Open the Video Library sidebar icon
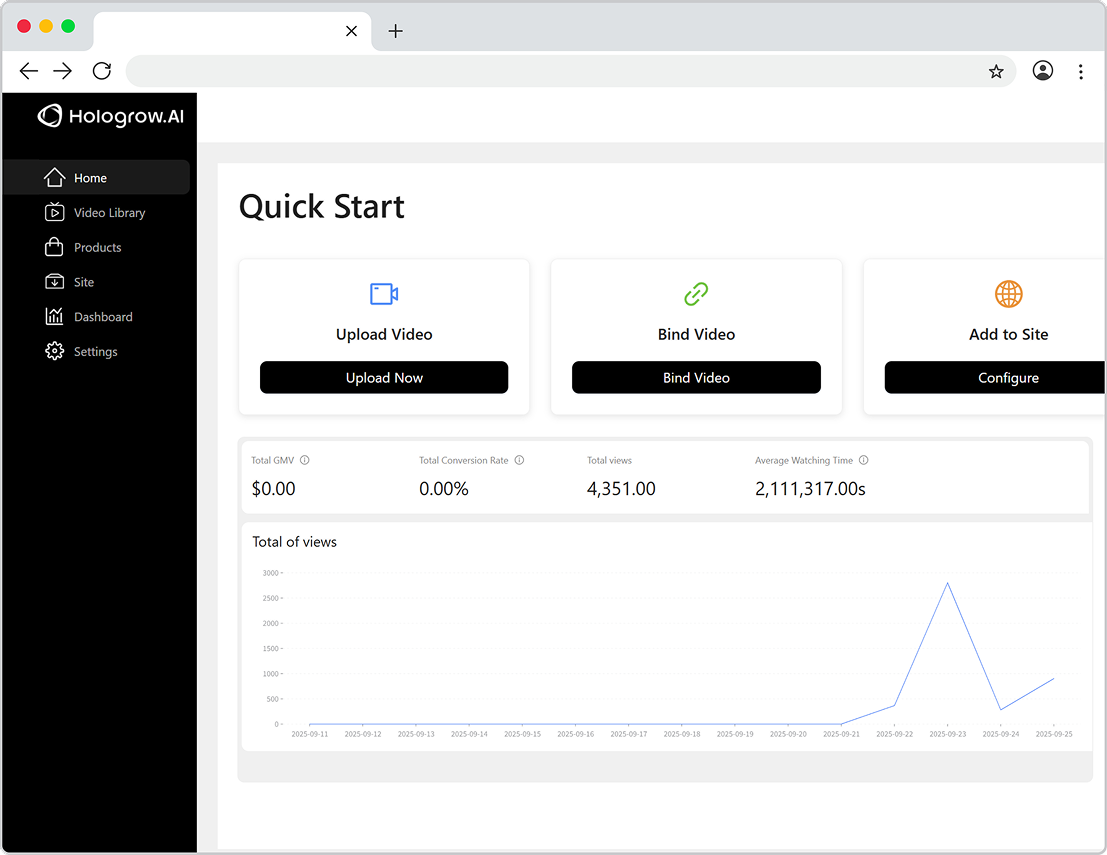The image size is (1107, 855). tap(55, 212)
